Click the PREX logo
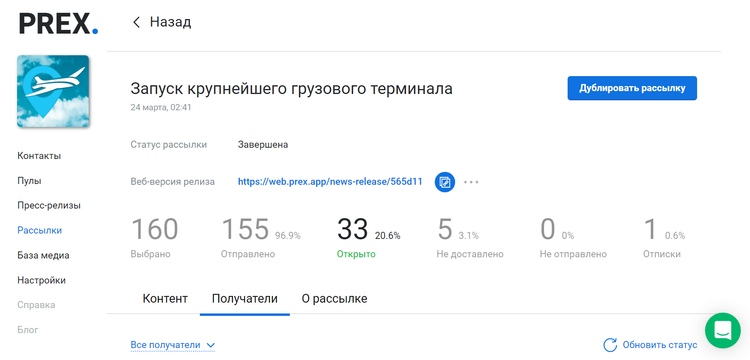 (58, 23)
